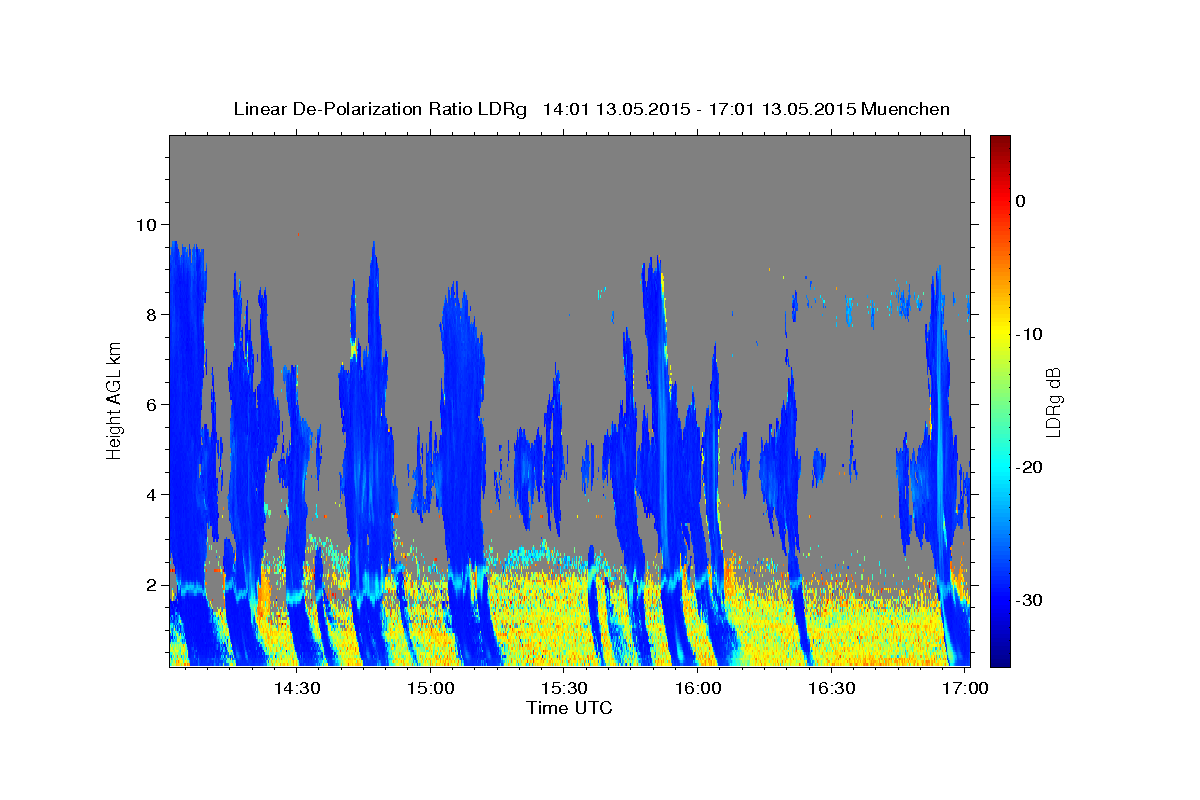Click the '14:30' time axis label

(x=297, y=688)
